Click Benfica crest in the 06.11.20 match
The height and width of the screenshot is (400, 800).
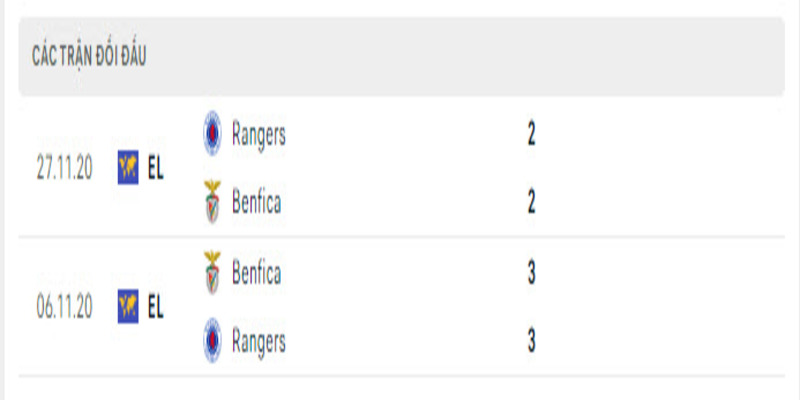(212, 272)
